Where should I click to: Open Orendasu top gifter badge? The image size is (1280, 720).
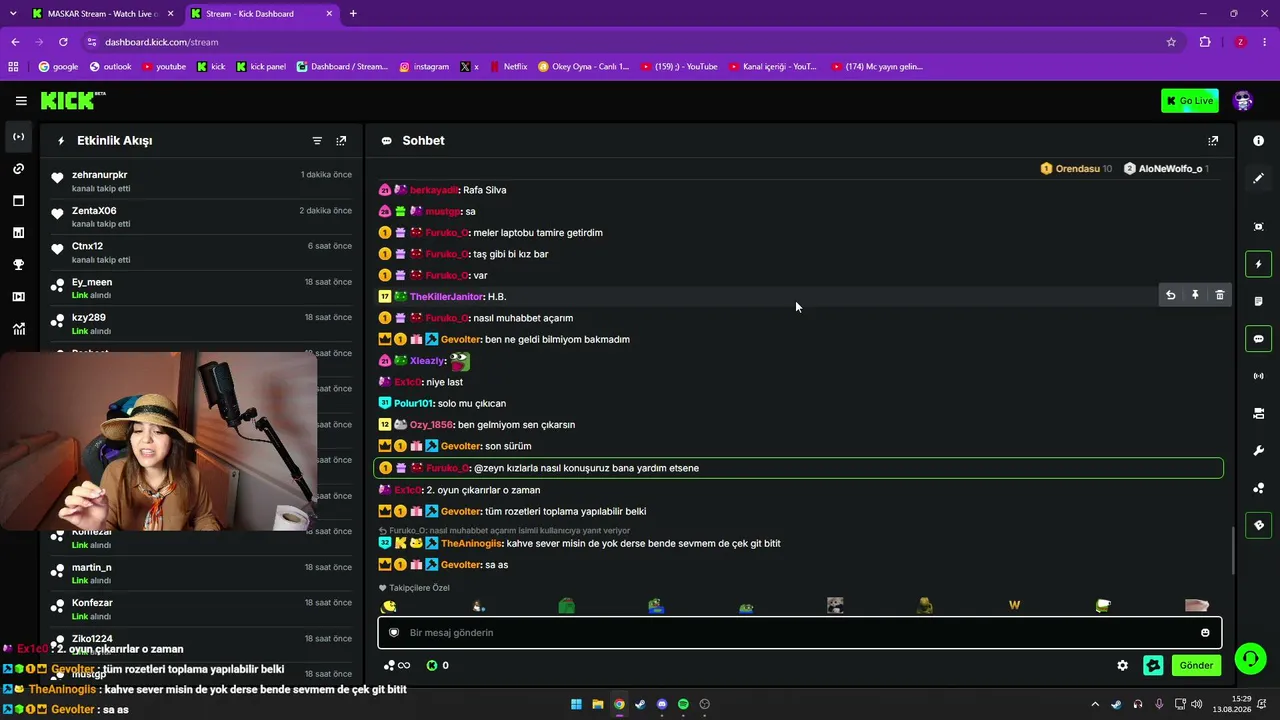(x=1076, y=169)
